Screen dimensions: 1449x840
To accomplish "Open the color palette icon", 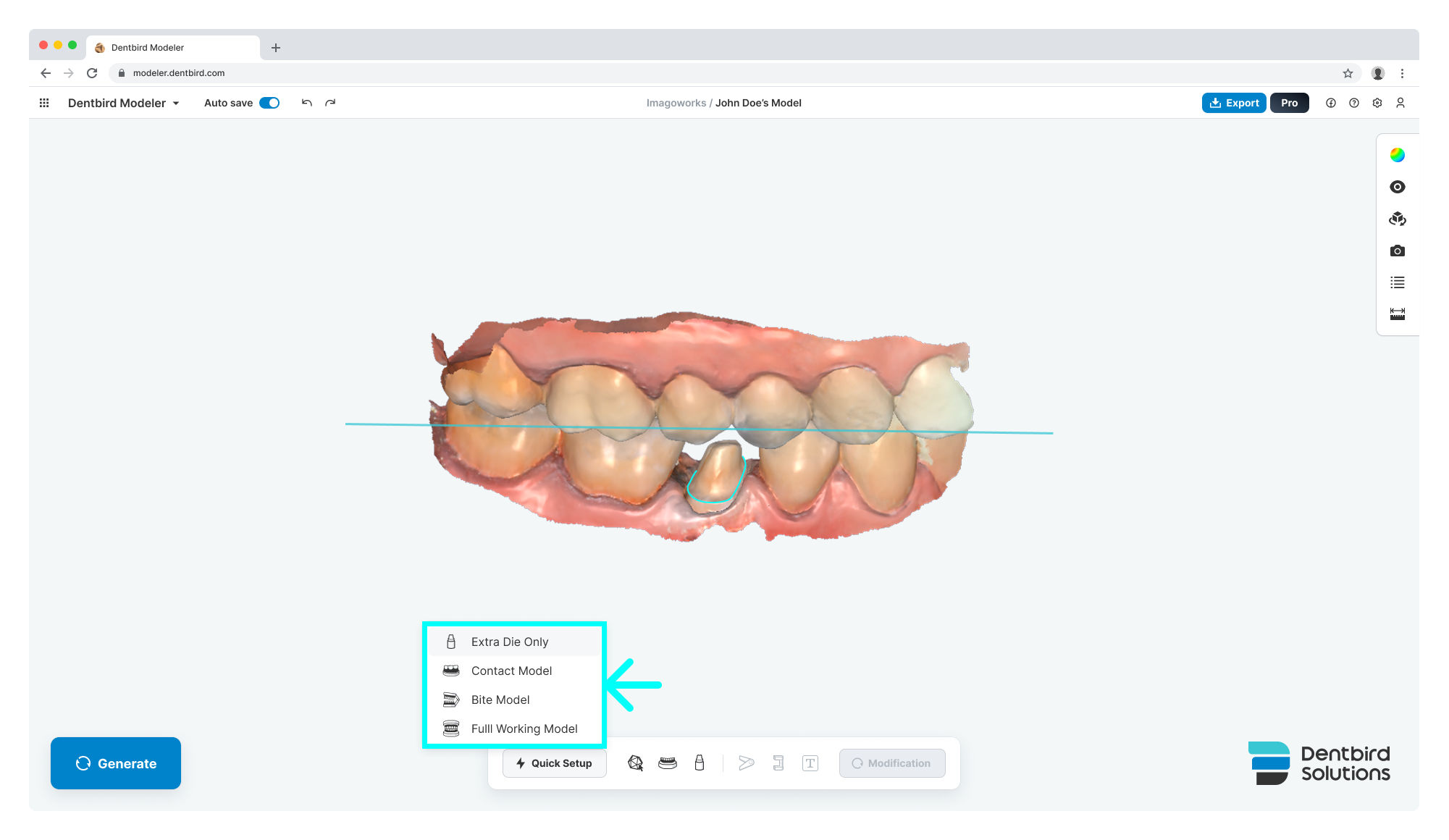I will [x=1397, y=155].
